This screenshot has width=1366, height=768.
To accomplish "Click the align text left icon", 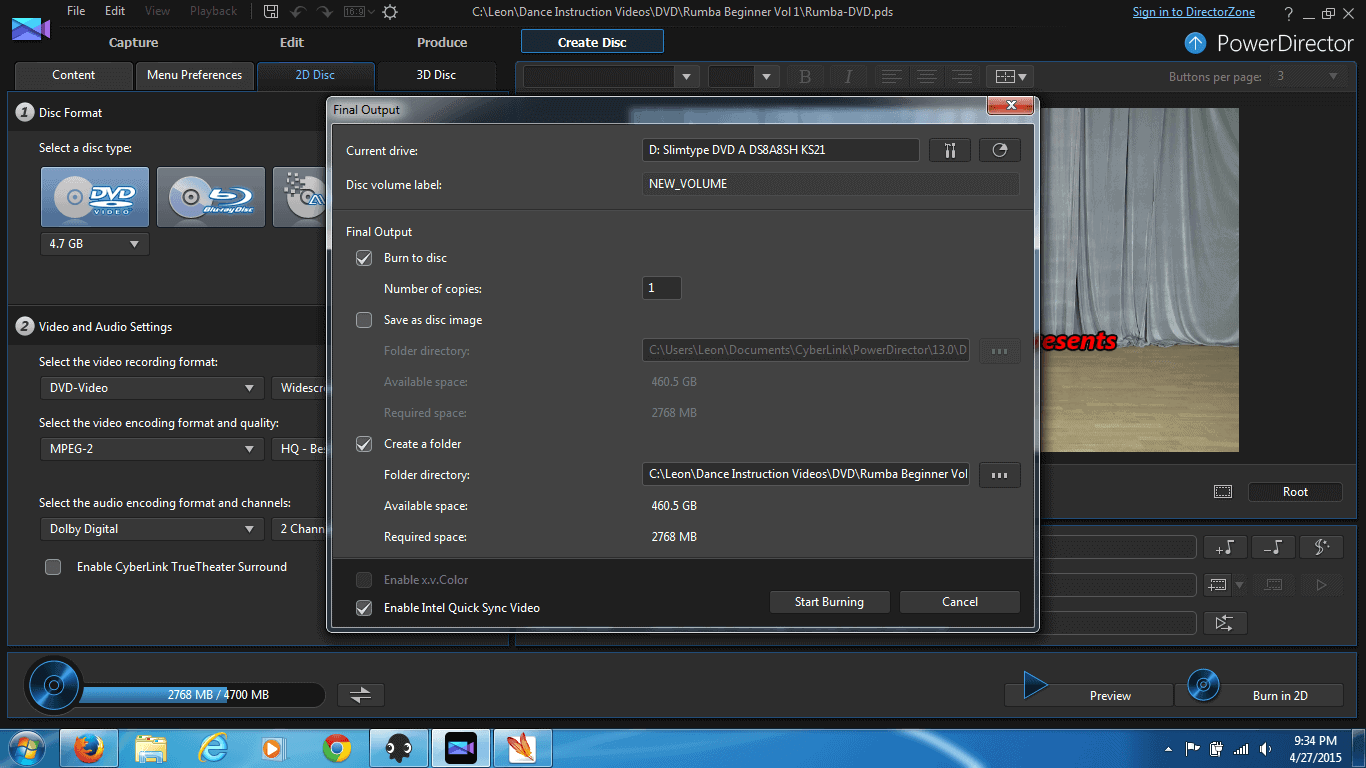I will tap(891, 77).
